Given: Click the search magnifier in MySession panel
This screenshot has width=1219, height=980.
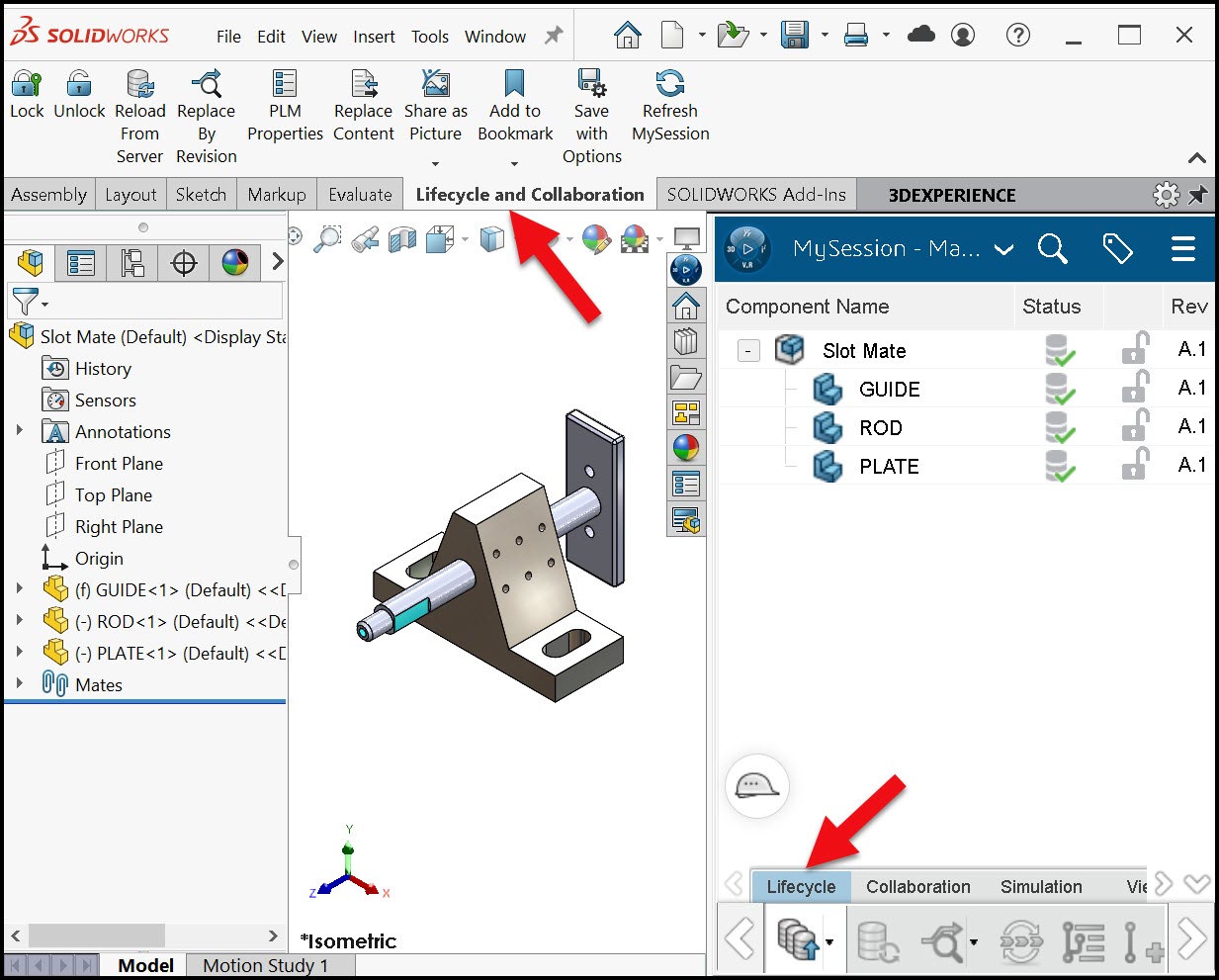Looking at the screenshot, I should click(1053, 250).
